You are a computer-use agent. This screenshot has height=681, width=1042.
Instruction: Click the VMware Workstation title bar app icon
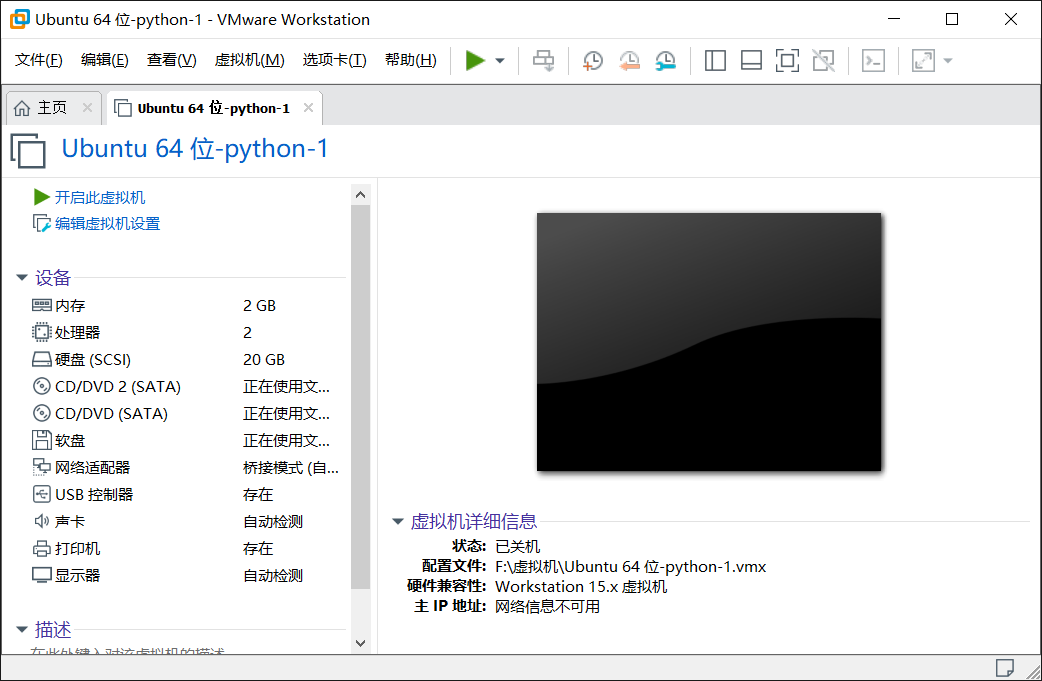click(x=19, y=19)
